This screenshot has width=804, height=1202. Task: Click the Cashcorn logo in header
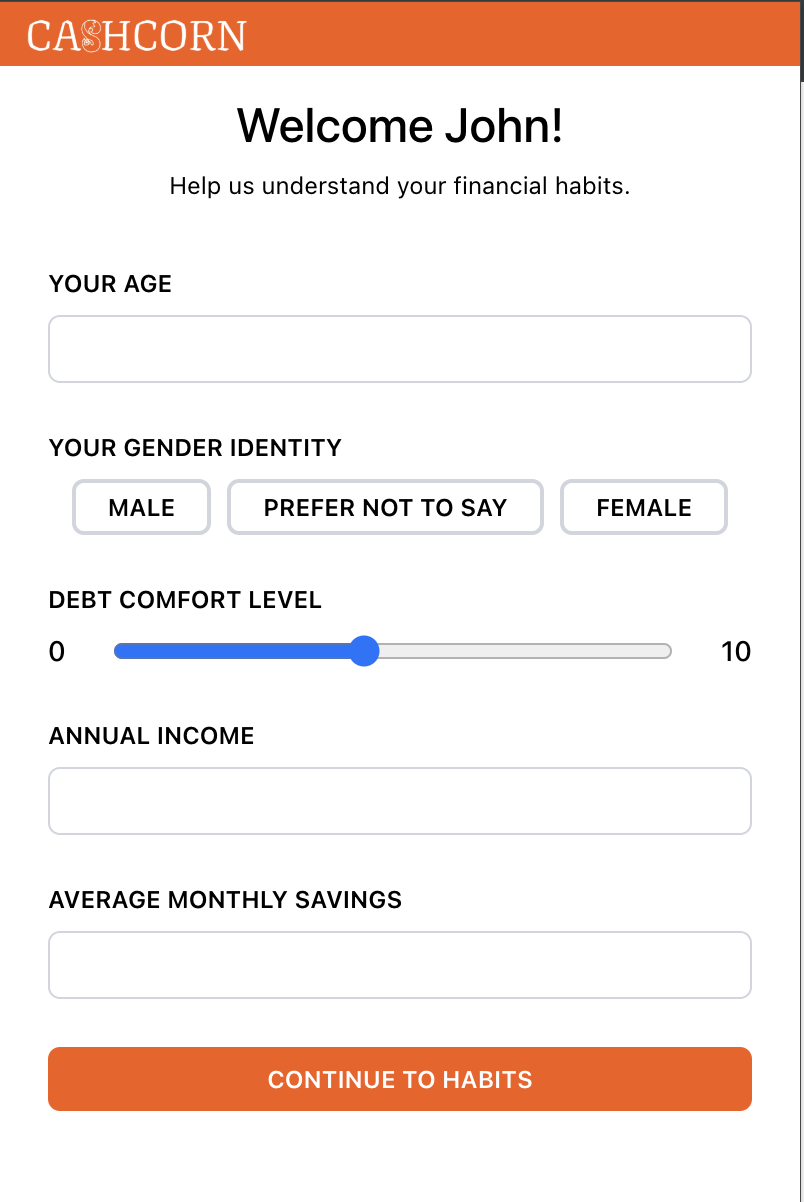pyautogui.click(x=136, y=36)
